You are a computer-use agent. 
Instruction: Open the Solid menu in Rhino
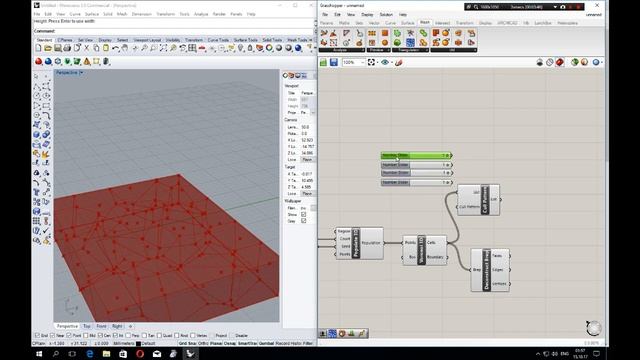click(x=108, y=14)
